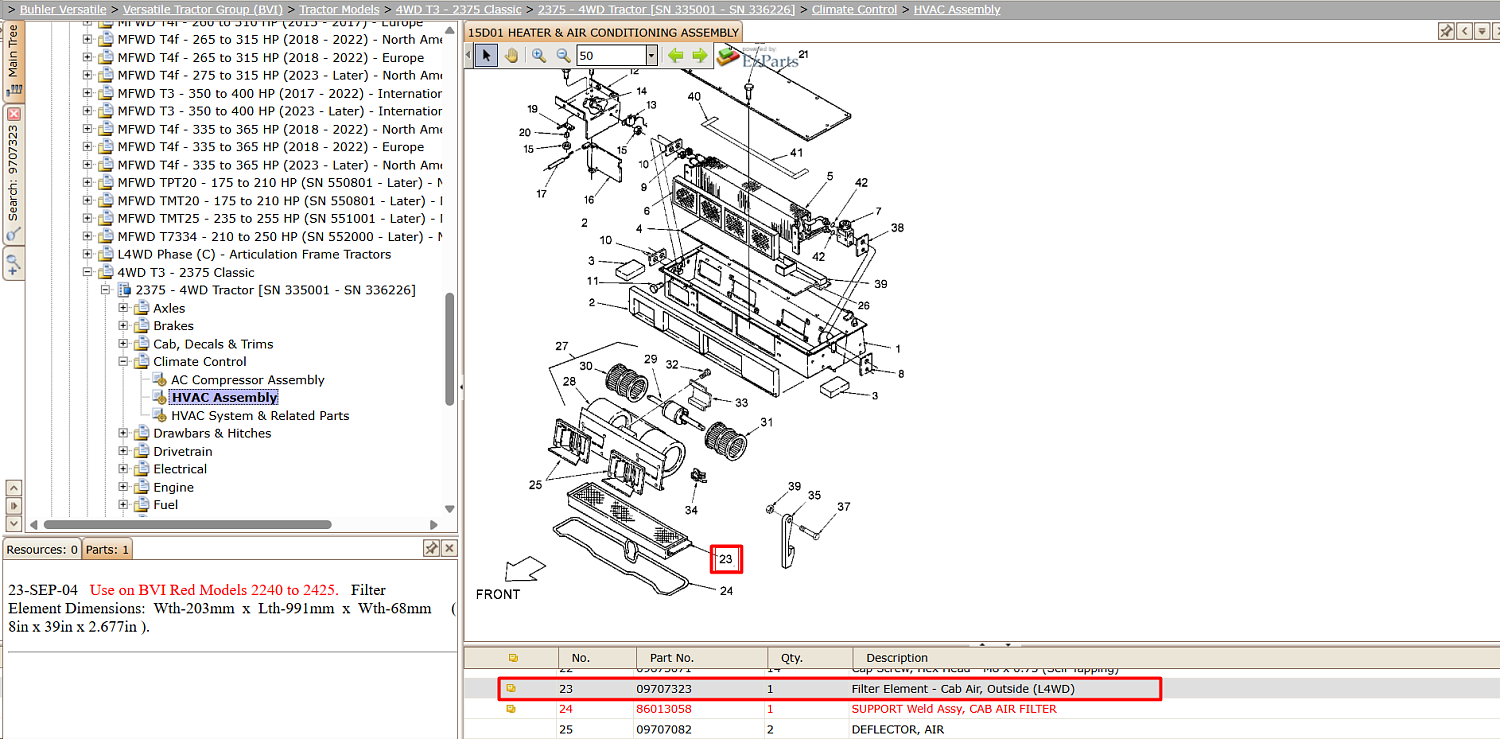Viewport: 1500px width, 739px height.
Task: Select MFWD T7334 - 210 to 250 HP tree row
Action: pyautogui.click(x=279, y=237)
